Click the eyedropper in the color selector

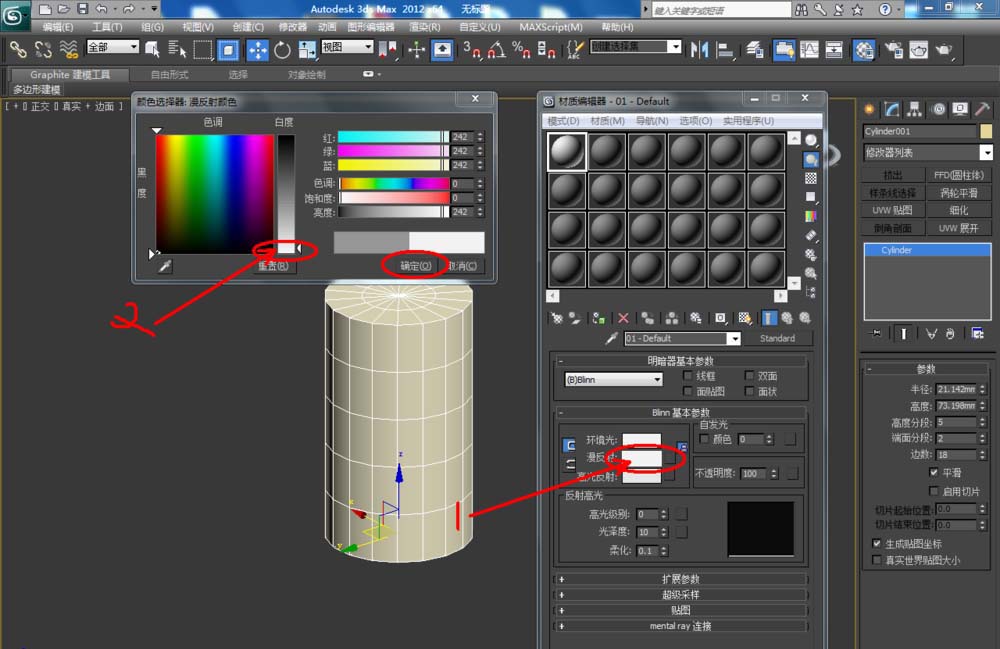coord(165,266)
